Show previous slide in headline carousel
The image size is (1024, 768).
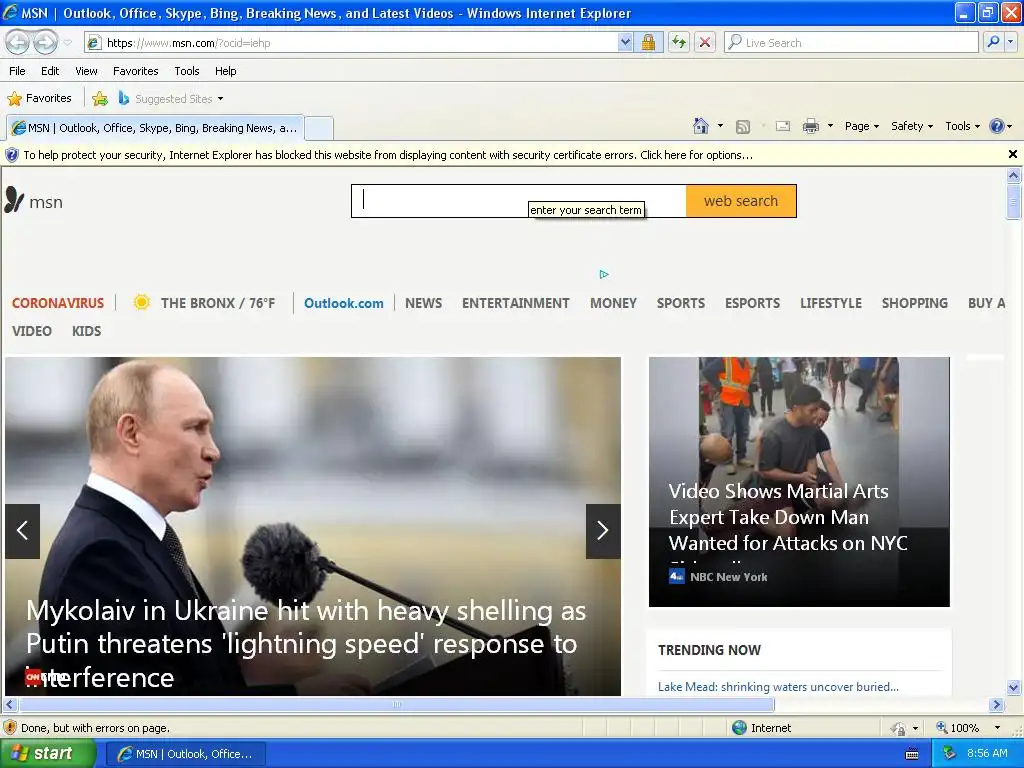click(x=22, y=531)
